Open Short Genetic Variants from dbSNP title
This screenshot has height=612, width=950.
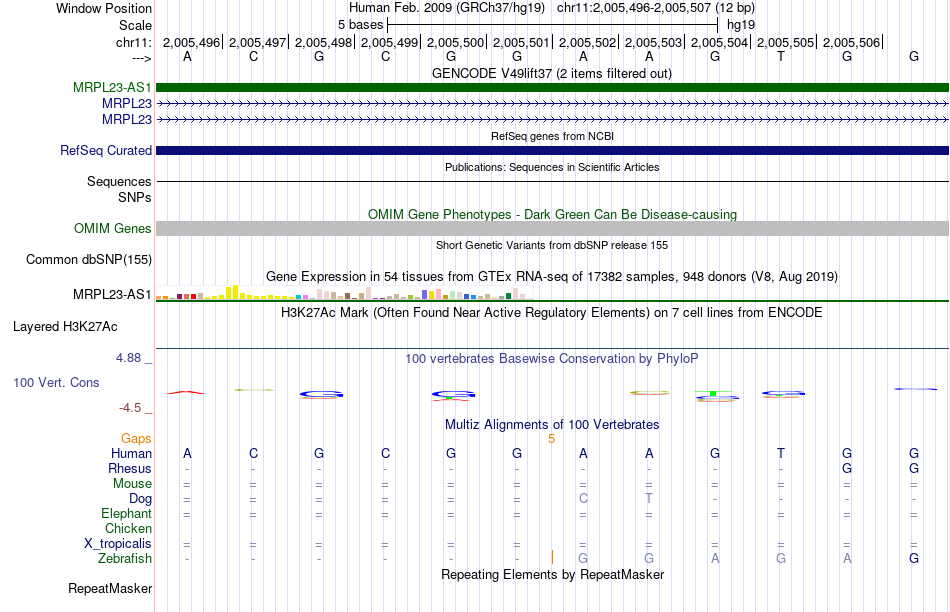[x=552, y=245]
